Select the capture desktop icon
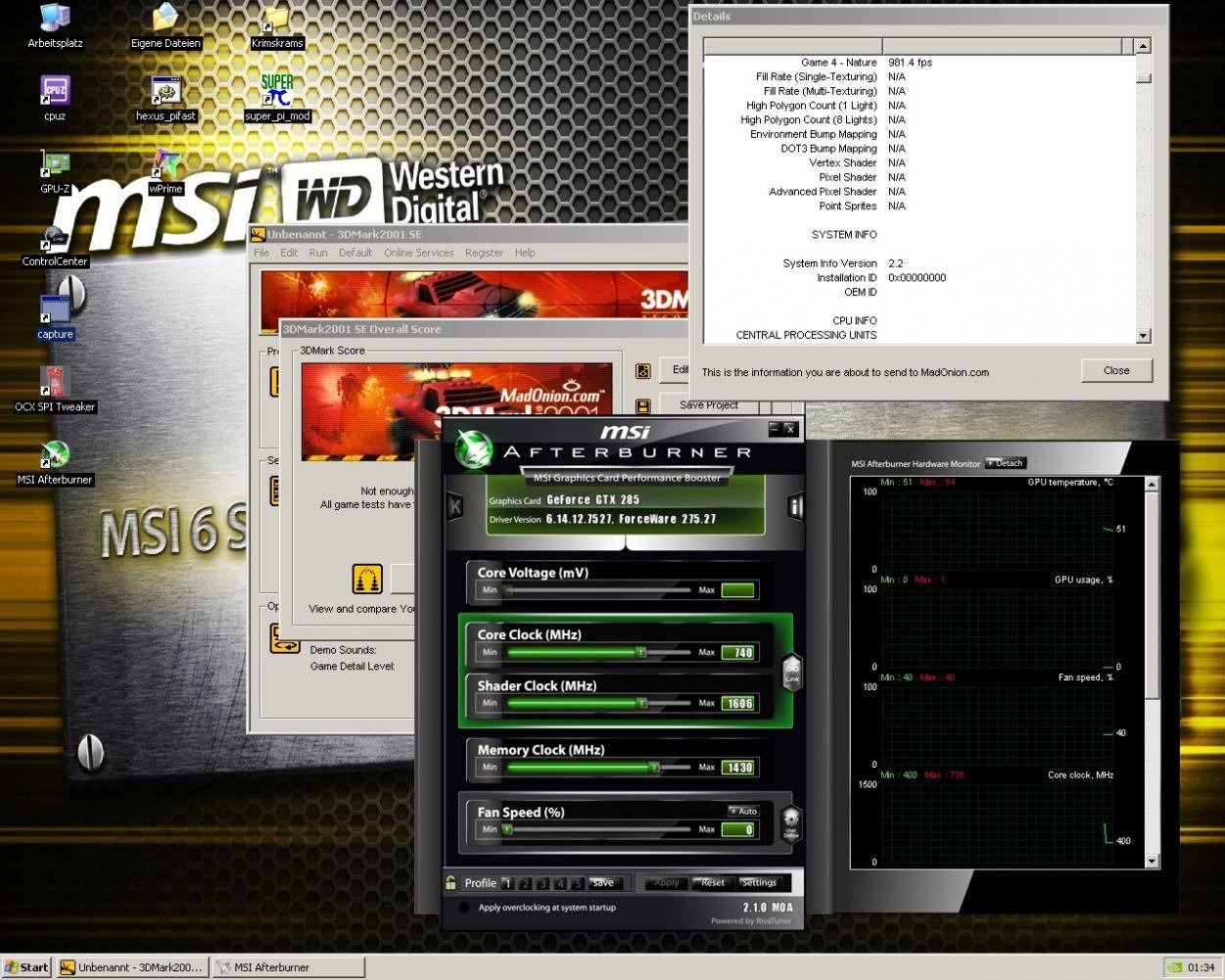This screenshot has height=980, width=1225. click(x=55, y=309)
